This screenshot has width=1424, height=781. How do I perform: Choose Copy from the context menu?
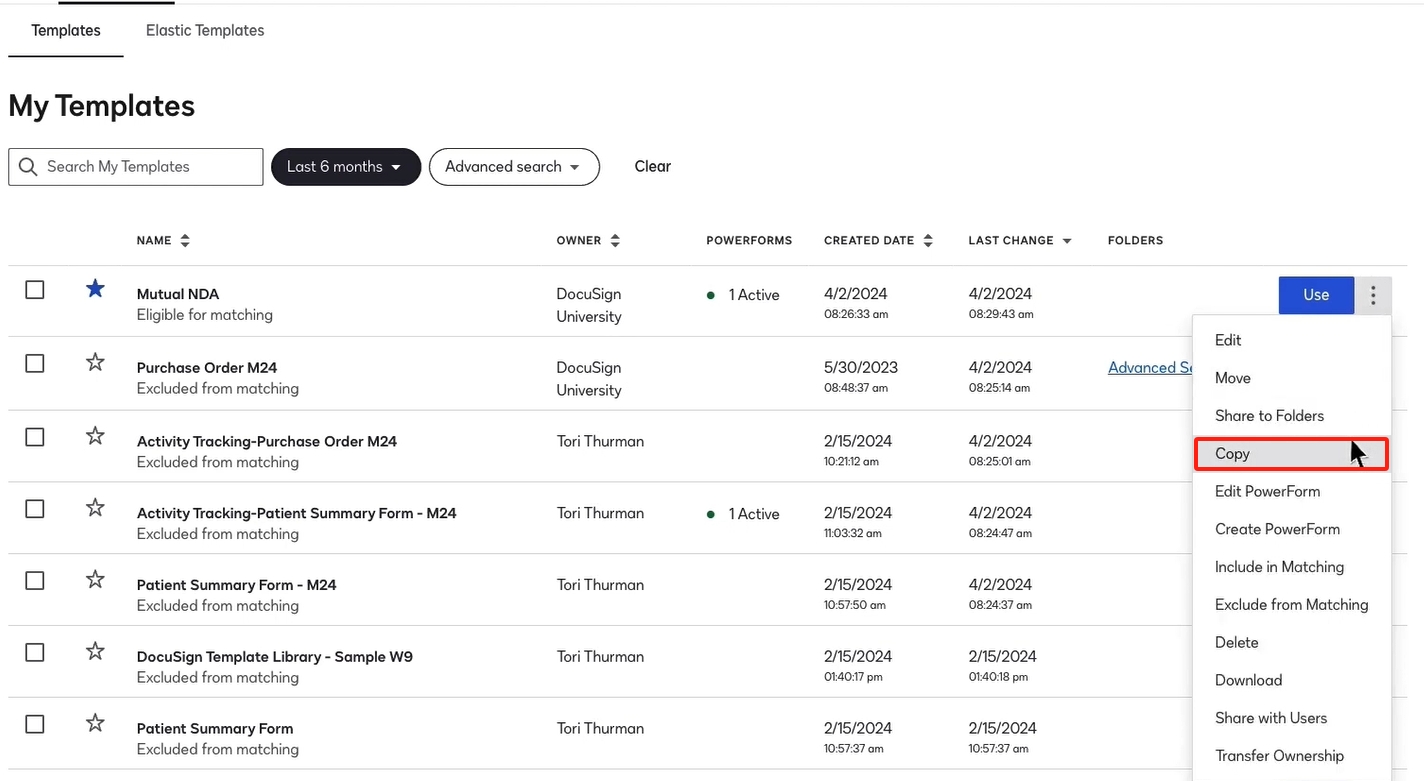tap(1232, 454)
